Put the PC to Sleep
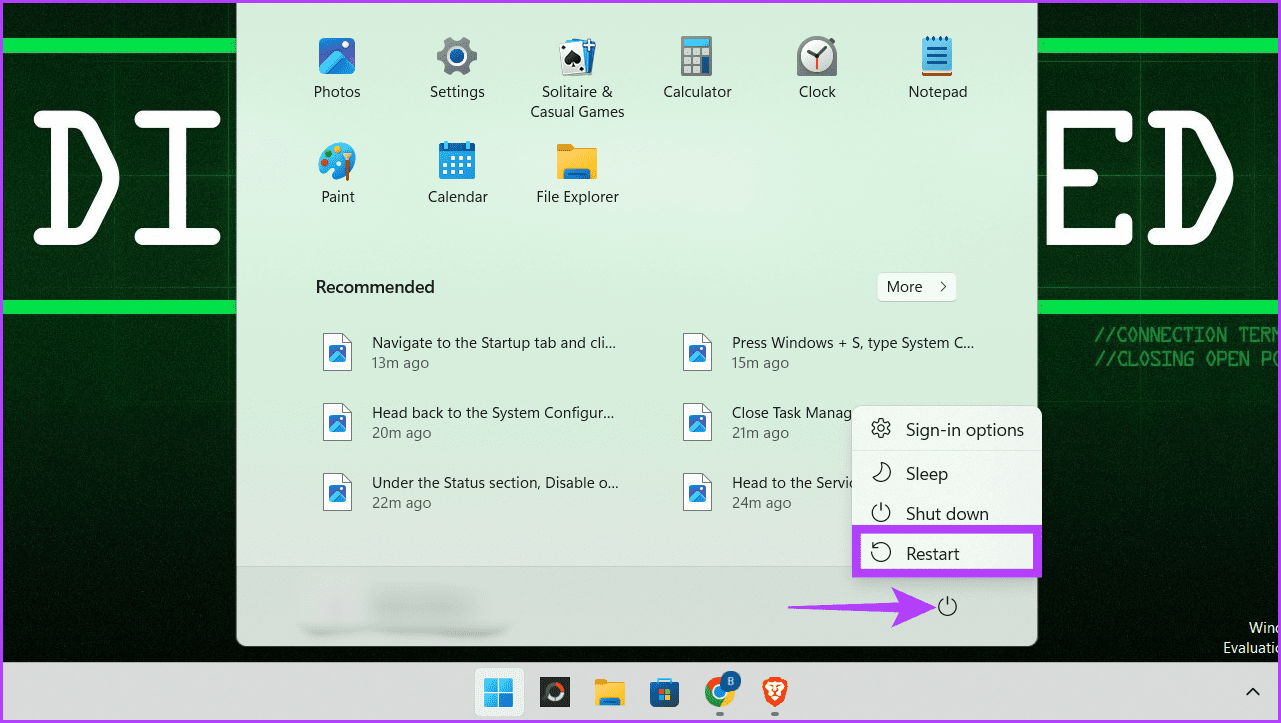The width and height of the screenshot is (1281, 723). coord(926,473)
